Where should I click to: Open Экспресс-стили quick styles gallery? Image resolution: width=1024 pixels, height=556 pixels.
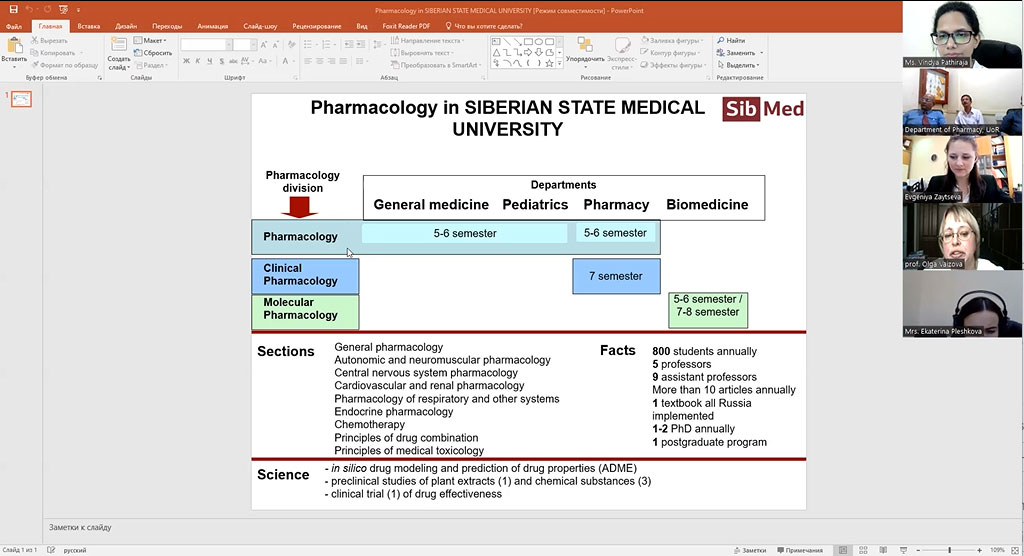[621, 54]
